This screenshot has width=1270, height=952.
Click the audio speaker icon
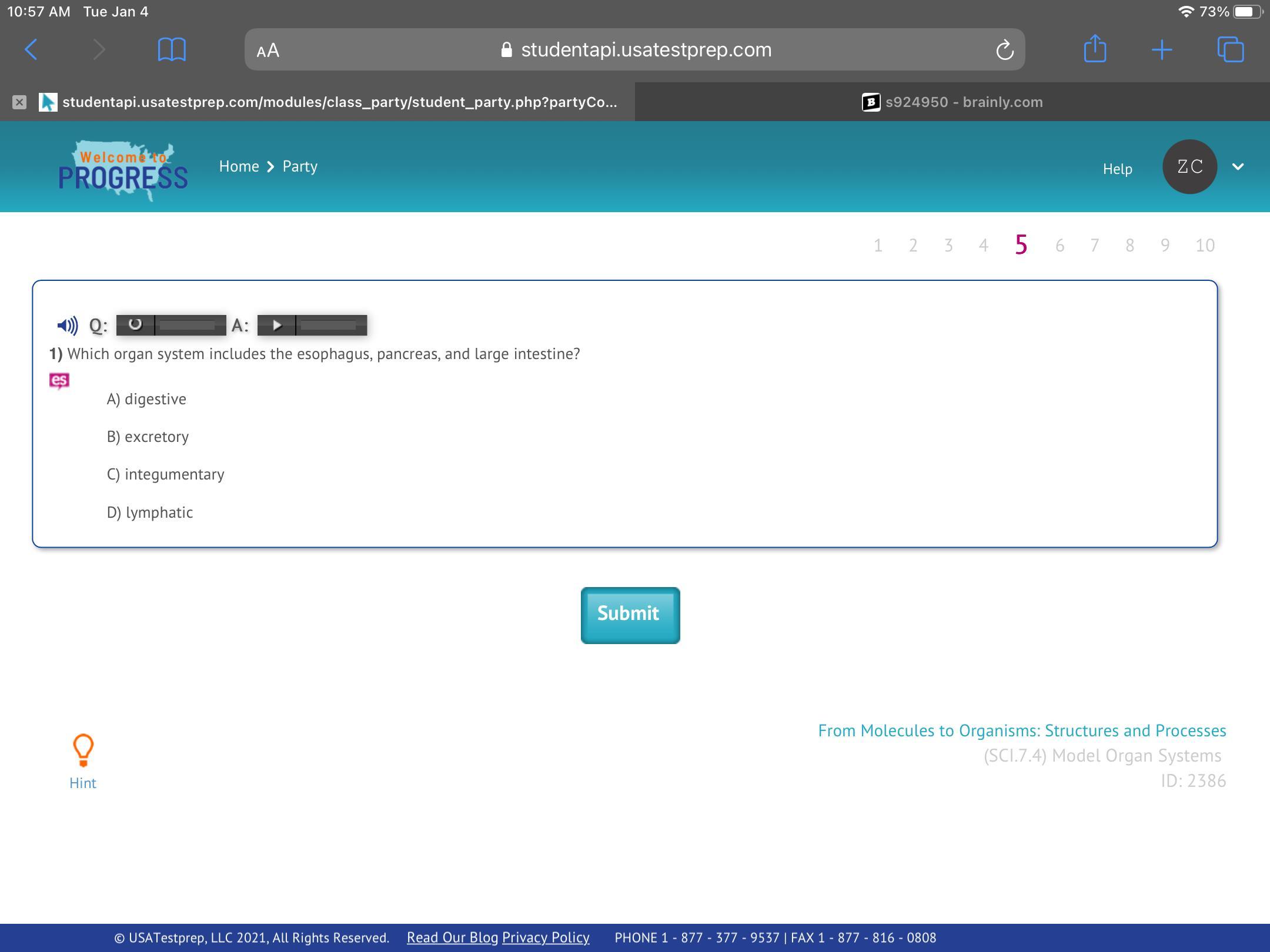coord(68,325)
